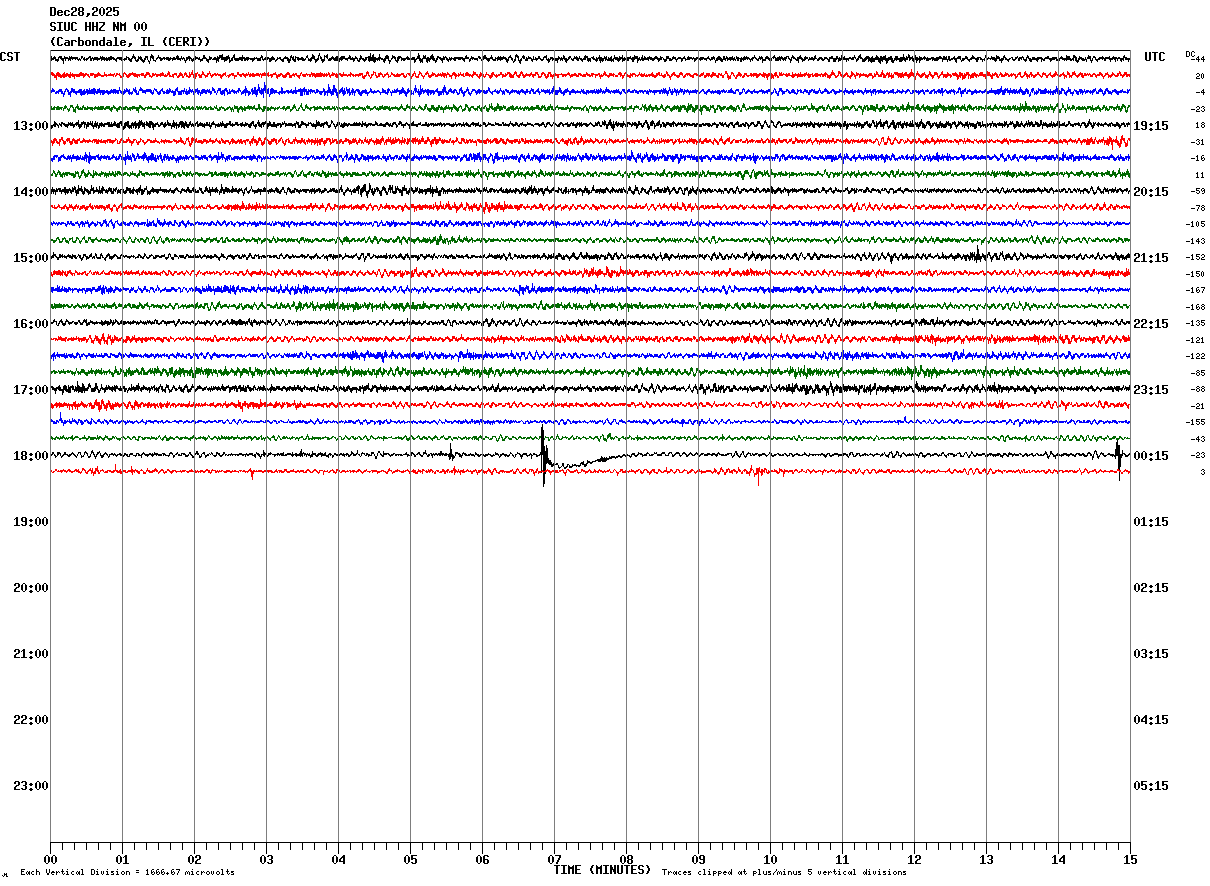The width and height of the screenshot is (1210, 886).
Task: Click the DC offset value "-135"
Action: [x=1195, y=324]
